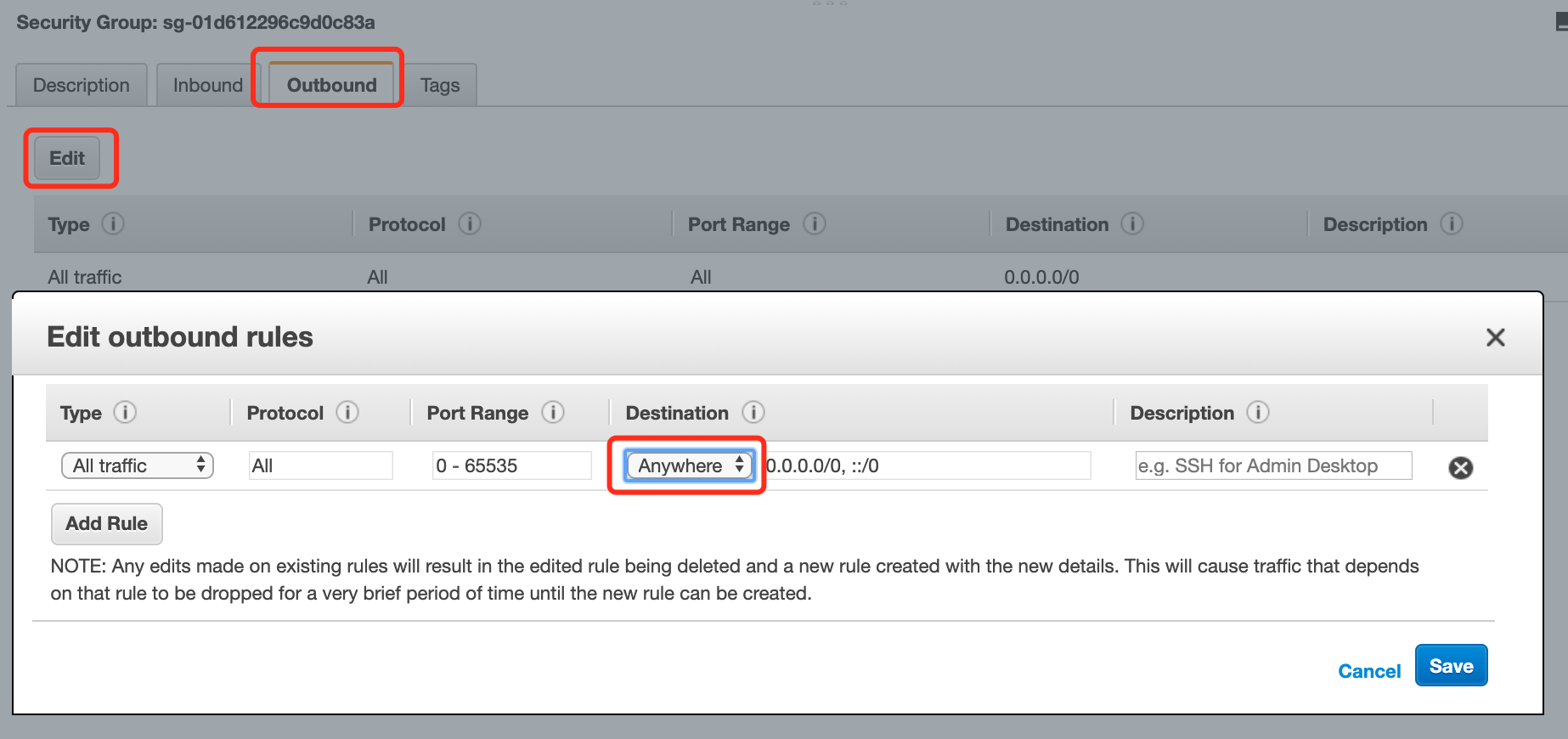Screen dimensions: 1568x739
Task: Click the All traffic cell in background table
Action: (85, 277)
